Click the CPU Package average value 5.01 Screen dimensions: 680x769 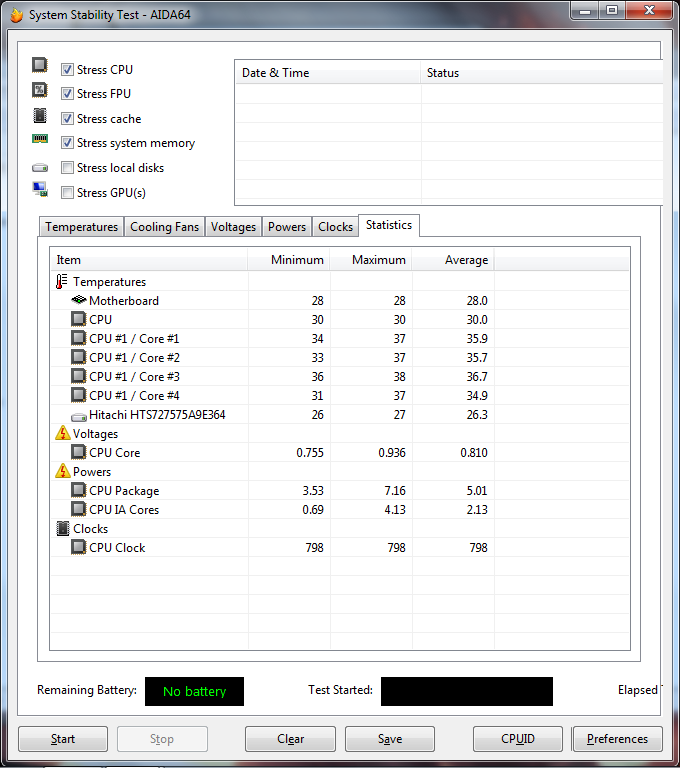point(477,491)
